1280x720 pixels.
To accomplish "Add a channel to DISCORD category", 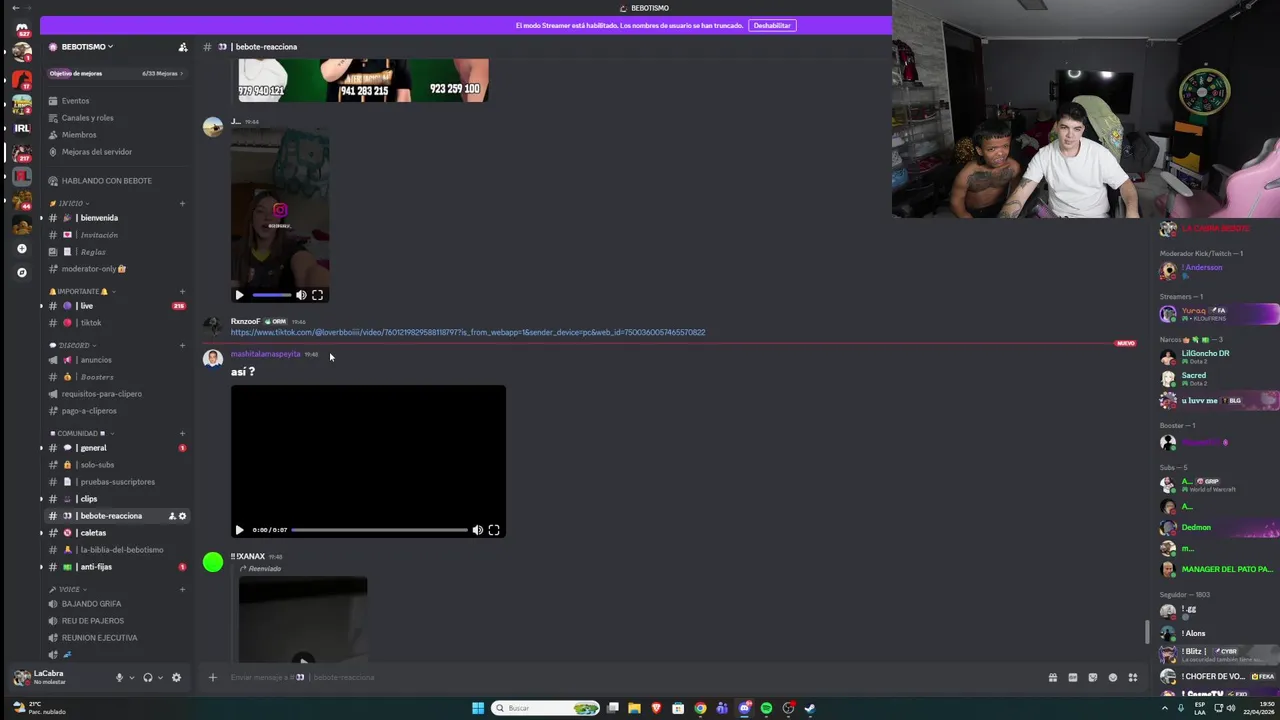I will click(182, 345).
